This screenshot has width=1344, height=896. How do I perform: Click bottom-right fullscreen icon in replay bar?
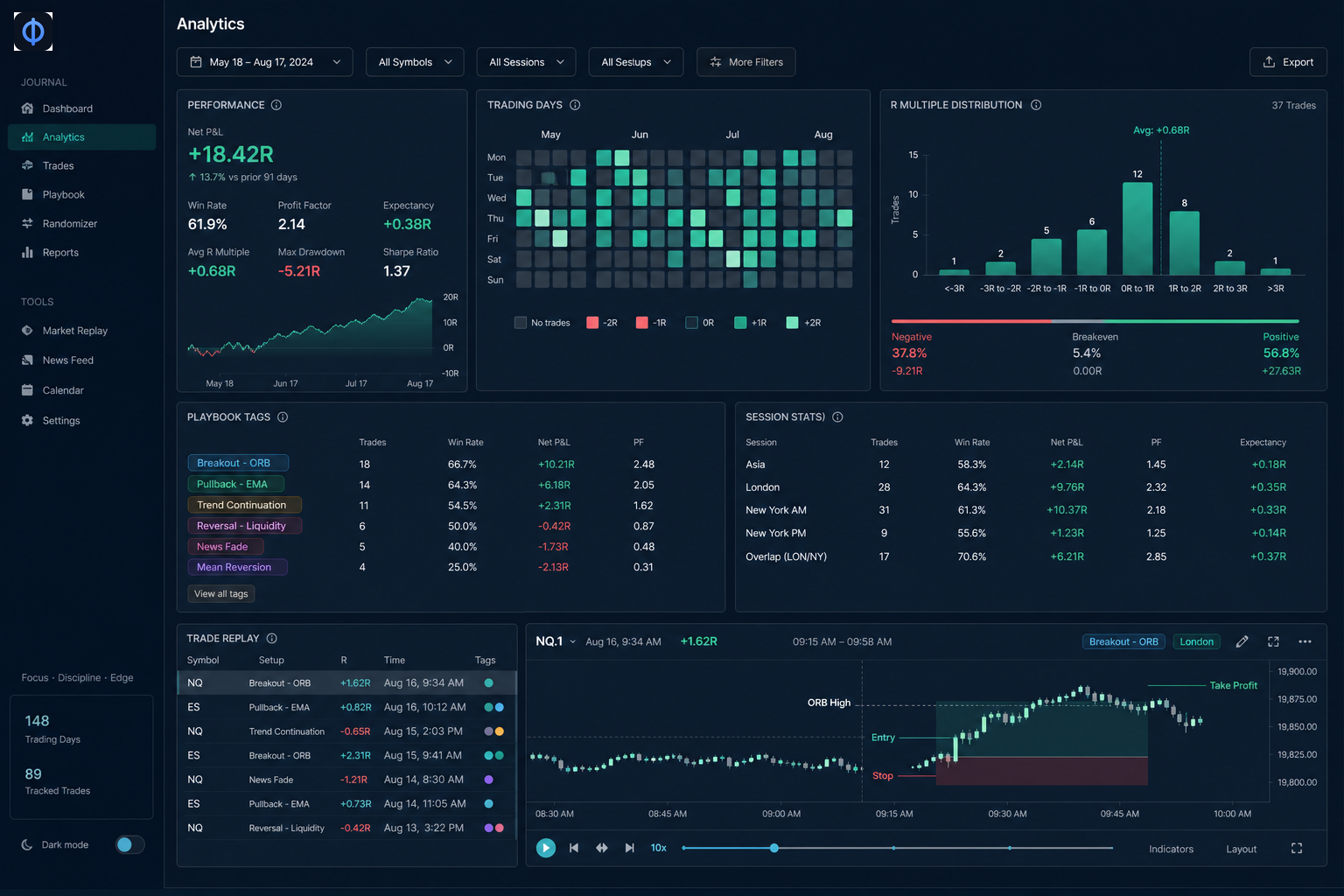tap(1297, 849)
